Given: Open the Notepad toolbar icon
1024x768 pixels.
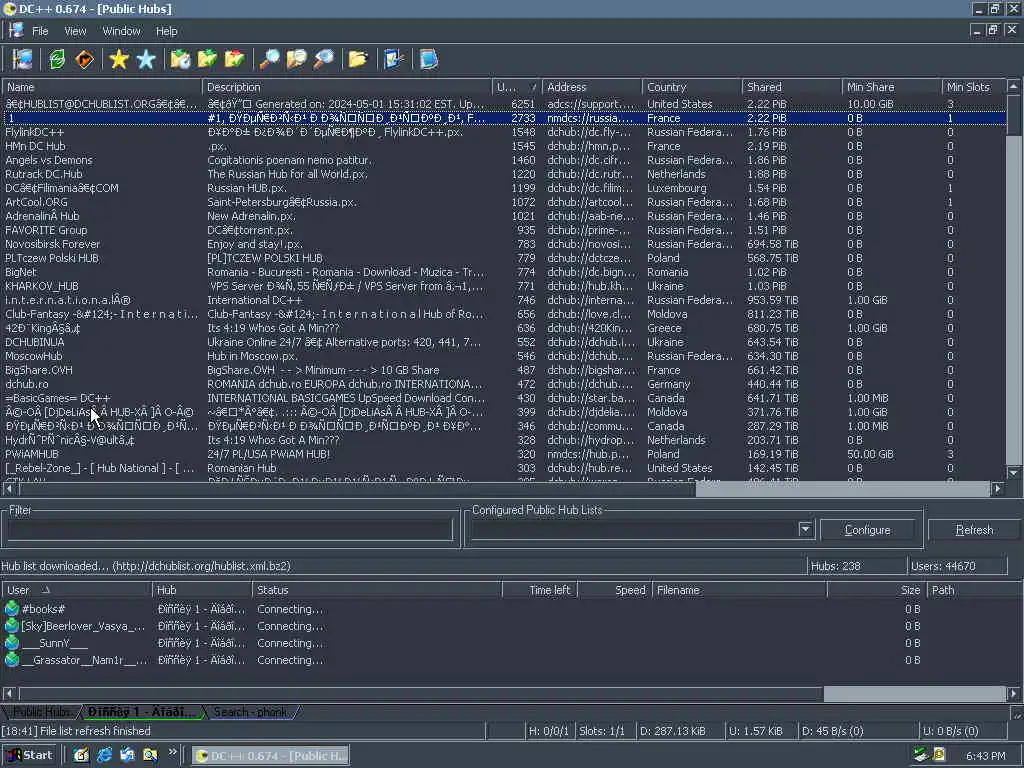Looking at the screenshot, I should pos(428,59).
